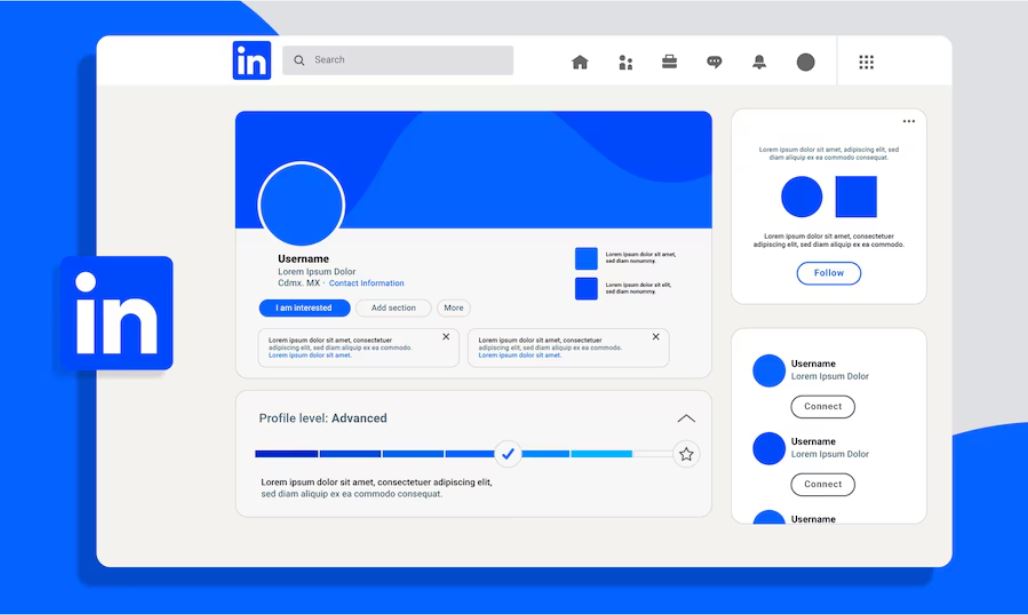Click the light blue progress segment
This screenshot has height=615, width=1028.
click(602, 454)
